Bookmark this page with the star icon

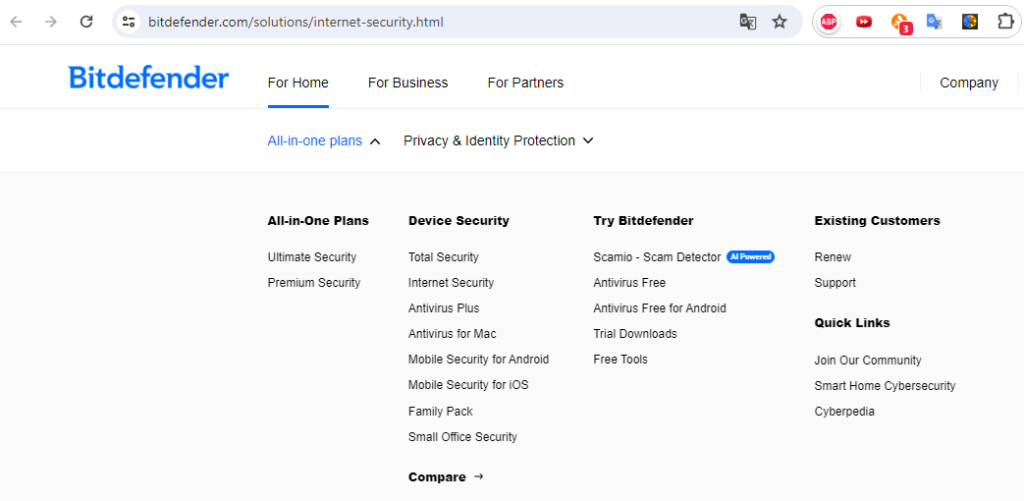[x=780, y=22]
